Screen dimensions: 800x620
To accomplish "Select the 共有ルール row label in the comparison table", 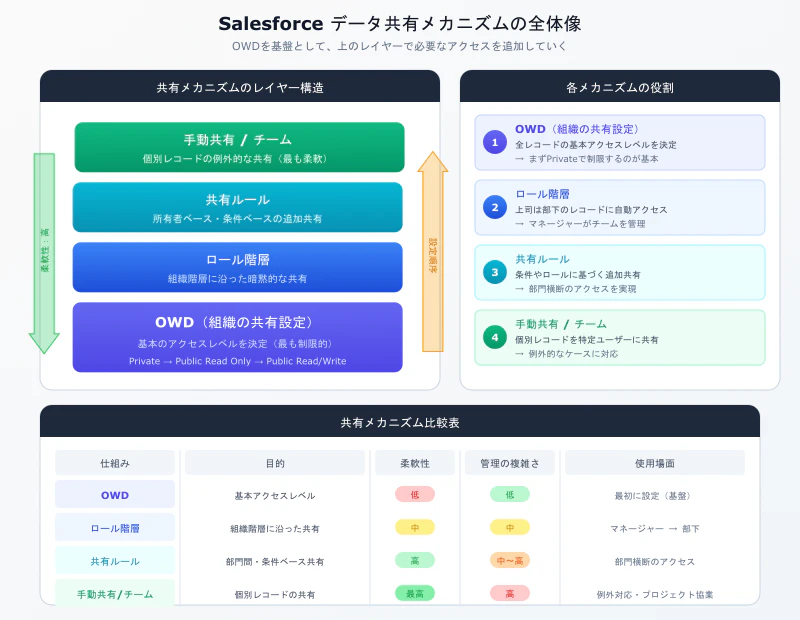I will (x=115, y=561).
